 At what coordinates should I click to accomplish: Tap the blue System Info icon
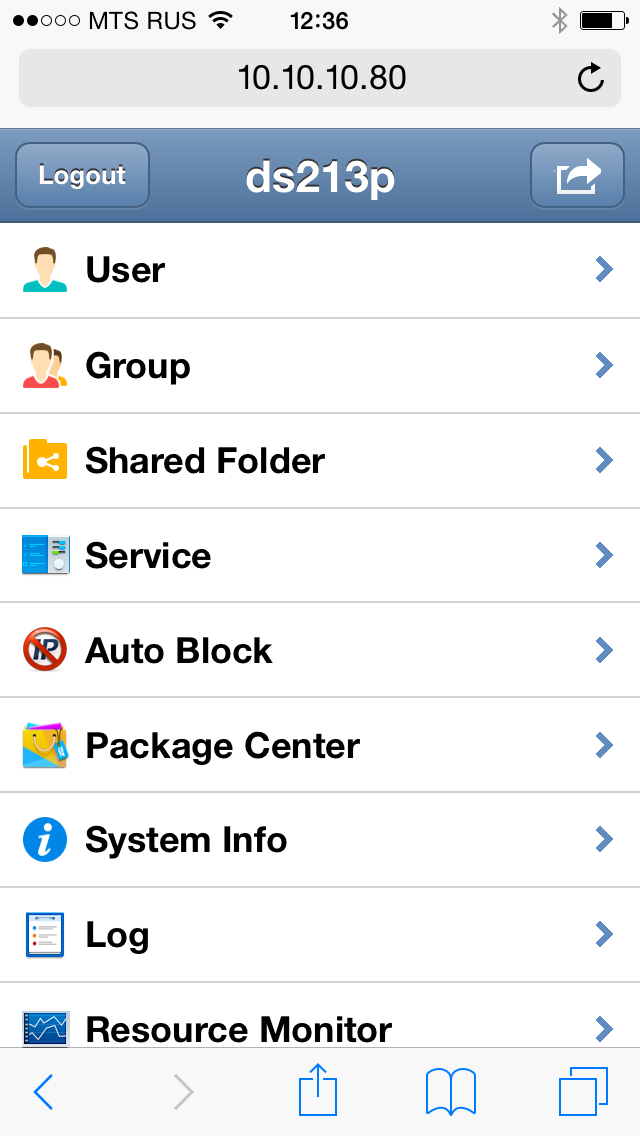[45, 840]
